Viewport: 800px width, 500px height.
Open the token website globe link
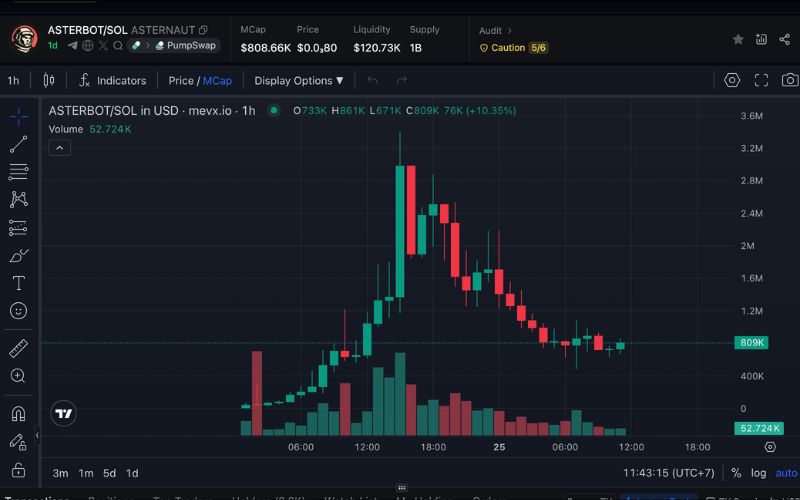(x=88, y=45)
